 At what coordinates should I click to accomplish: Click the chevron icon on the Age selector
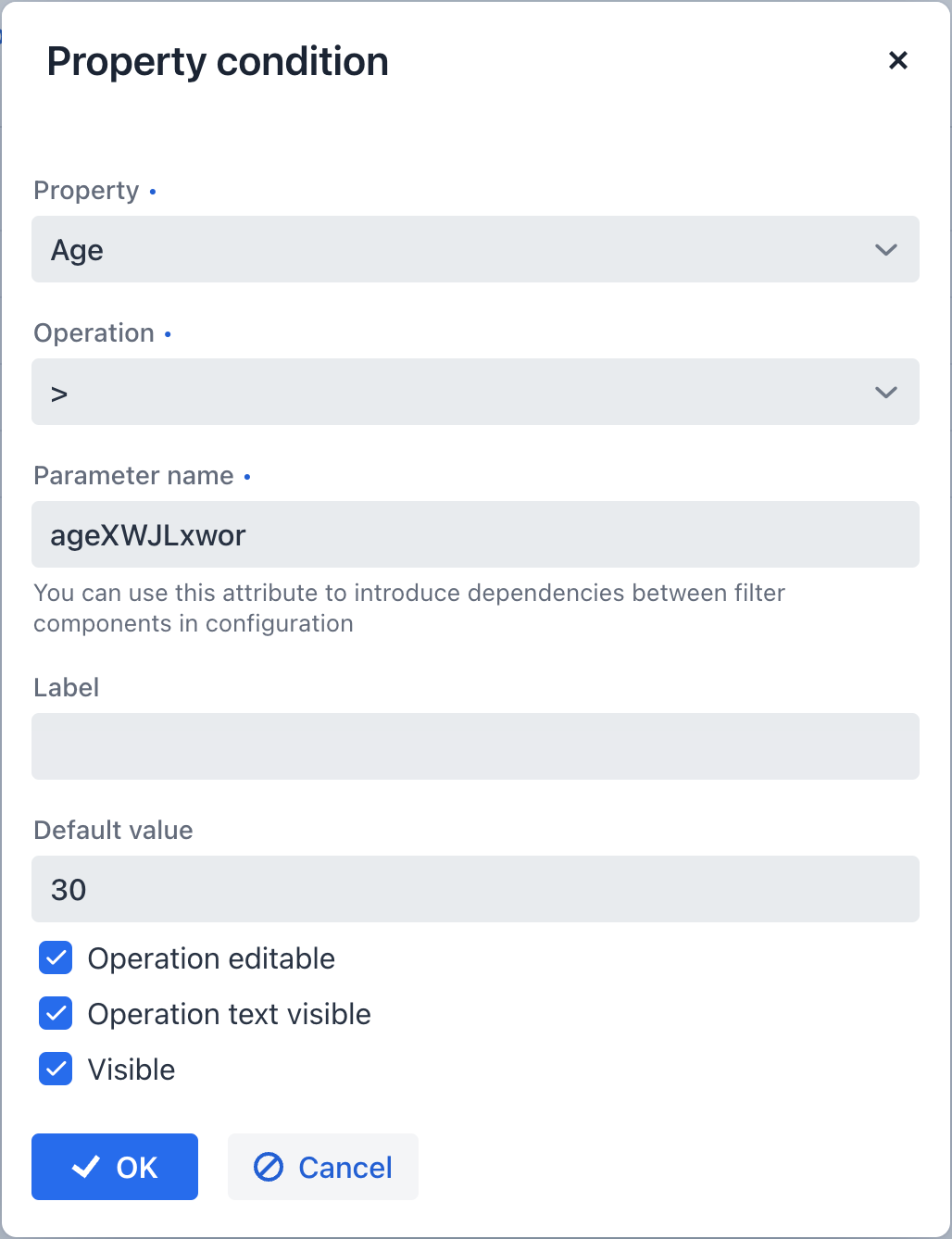[x=885, y=249]
